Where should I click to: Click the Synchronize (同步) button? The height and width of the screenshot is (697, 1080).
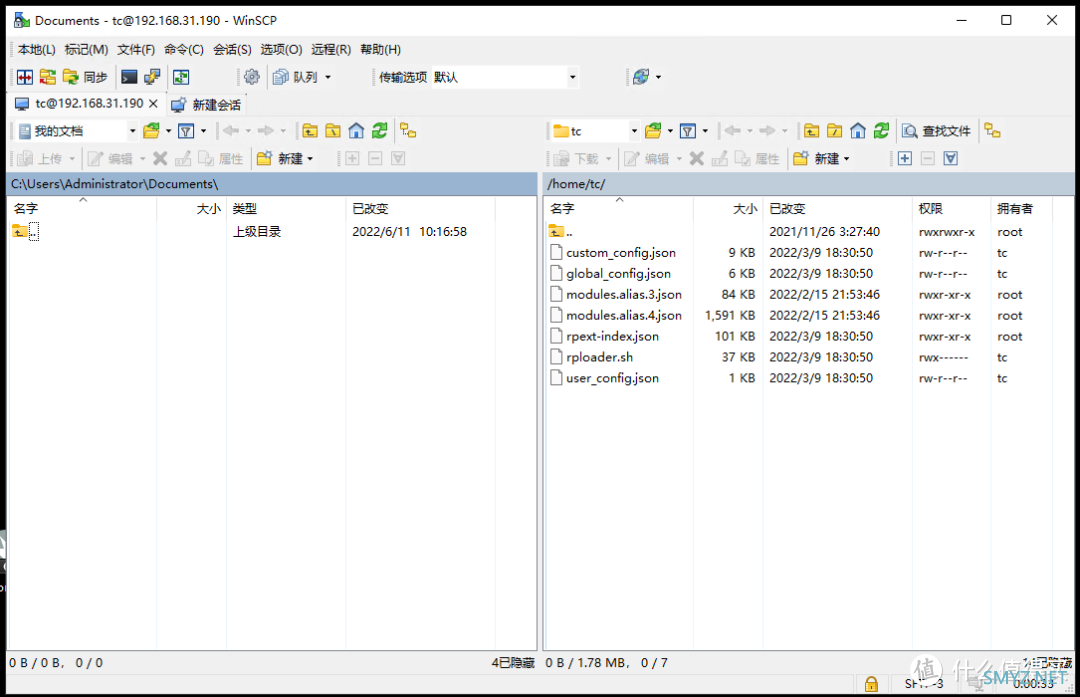click(x=85, y=77)
